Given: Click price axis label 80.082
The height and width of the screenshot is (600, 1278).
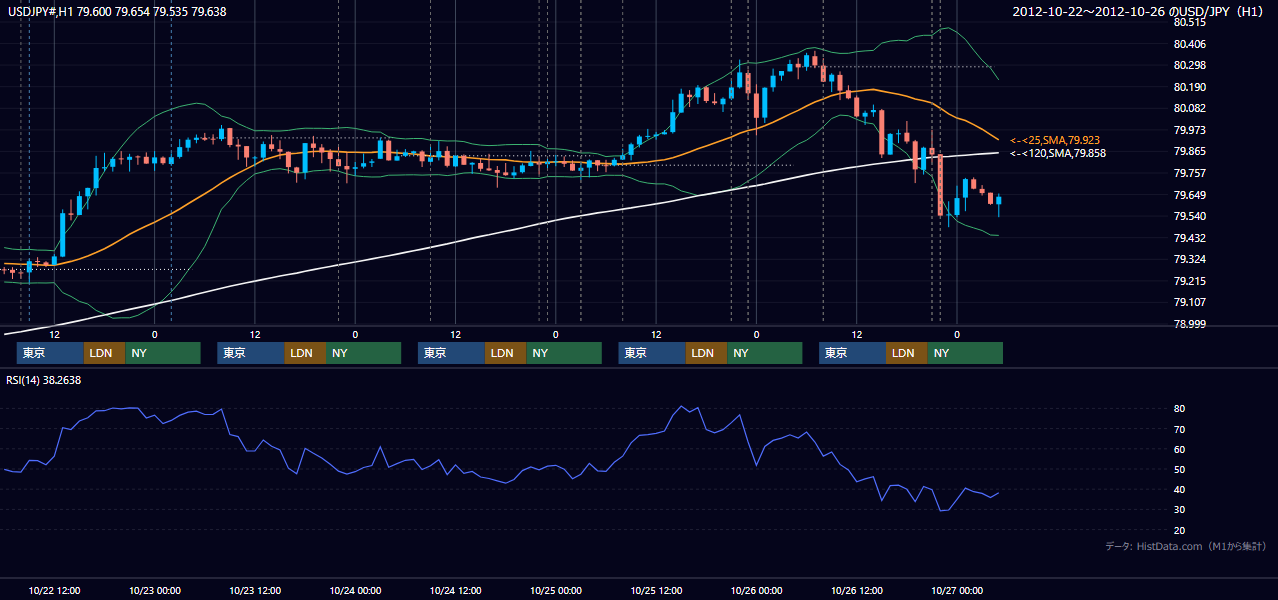Looking at the screenshot, I should (1191, 108).
